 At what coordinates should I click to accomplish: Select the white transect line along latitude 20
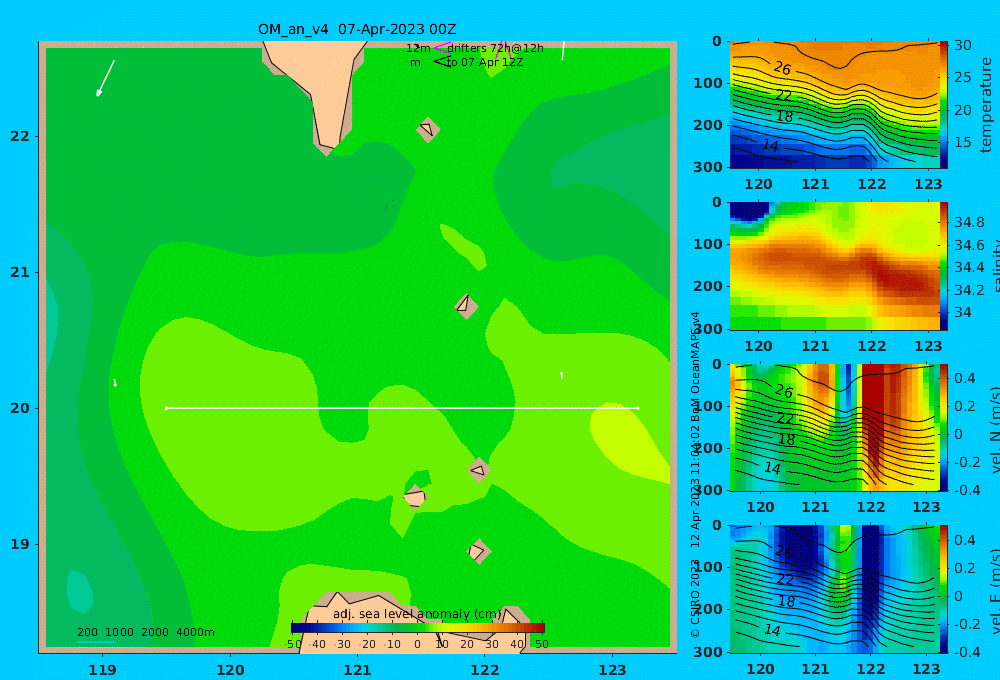click(x=402, y=408)
